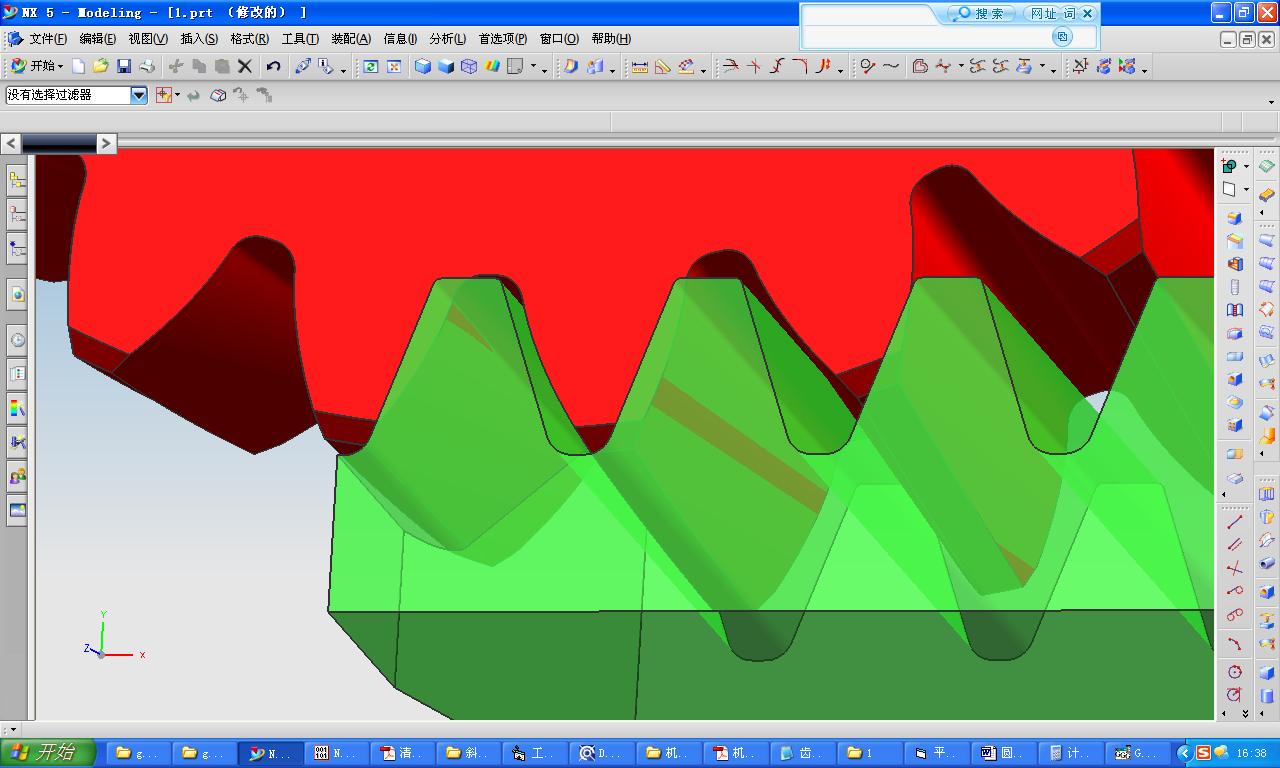The height and width of the screenshot is (768, 1280).
Task: Click the search (搜索) button
Action: pos(981,13)
